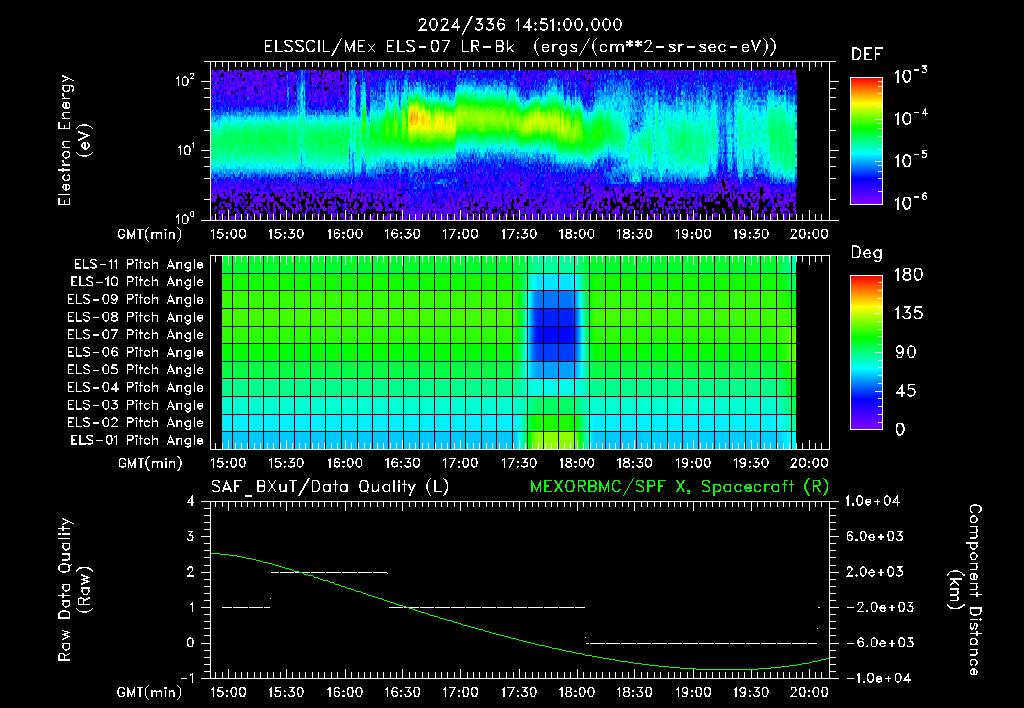Select the ELS-03 Pitch Angle row label

136,406
